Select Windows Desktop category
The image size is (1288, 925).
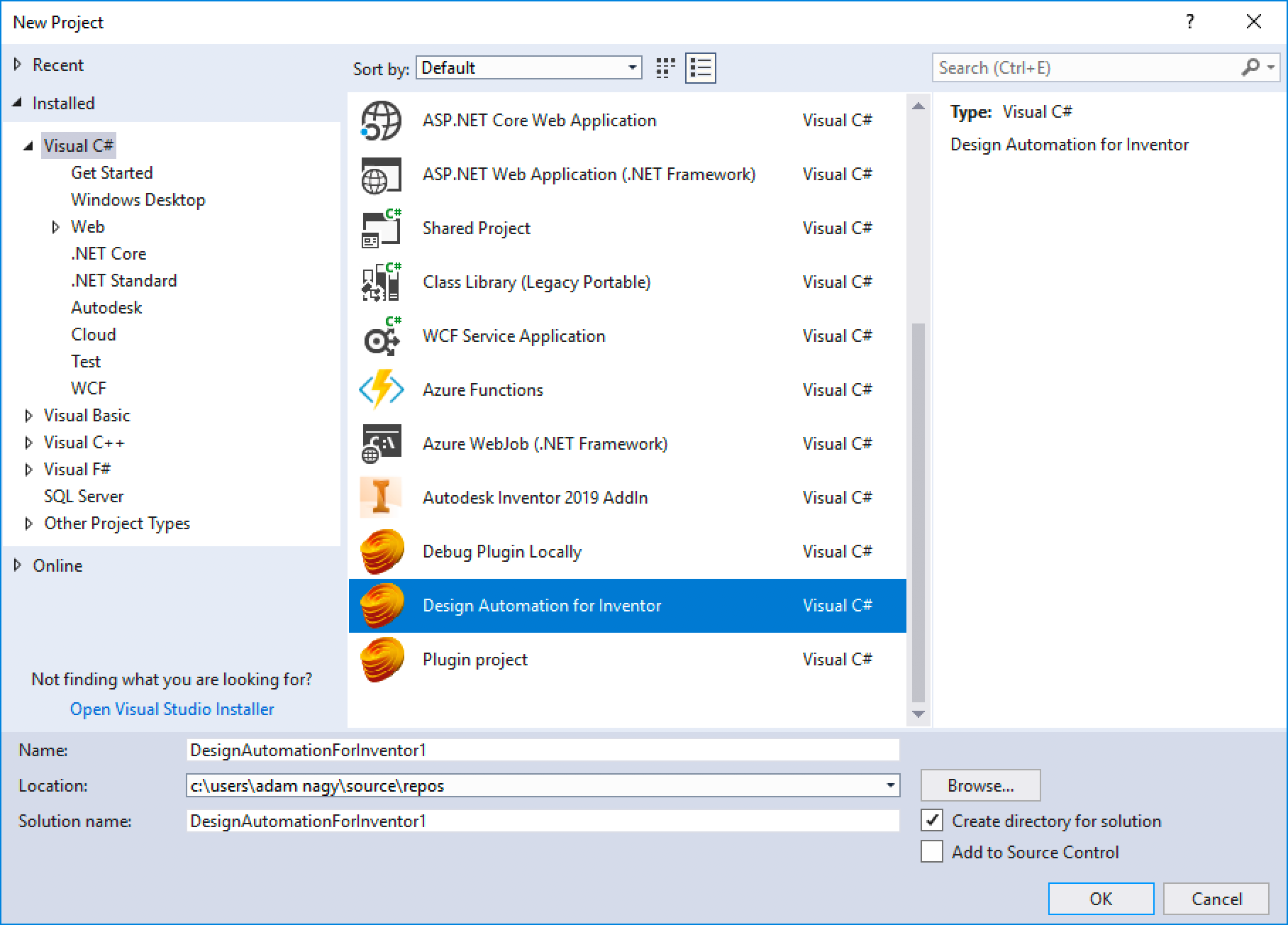(x=138, y=199)
